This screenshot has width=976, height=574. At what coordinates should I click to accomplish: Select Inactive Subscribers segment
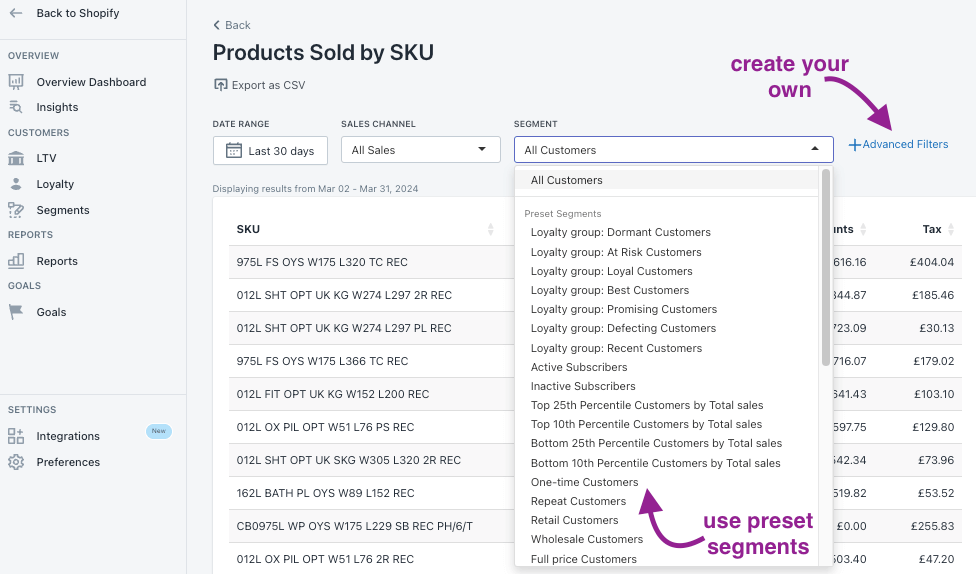click(583, 386)
